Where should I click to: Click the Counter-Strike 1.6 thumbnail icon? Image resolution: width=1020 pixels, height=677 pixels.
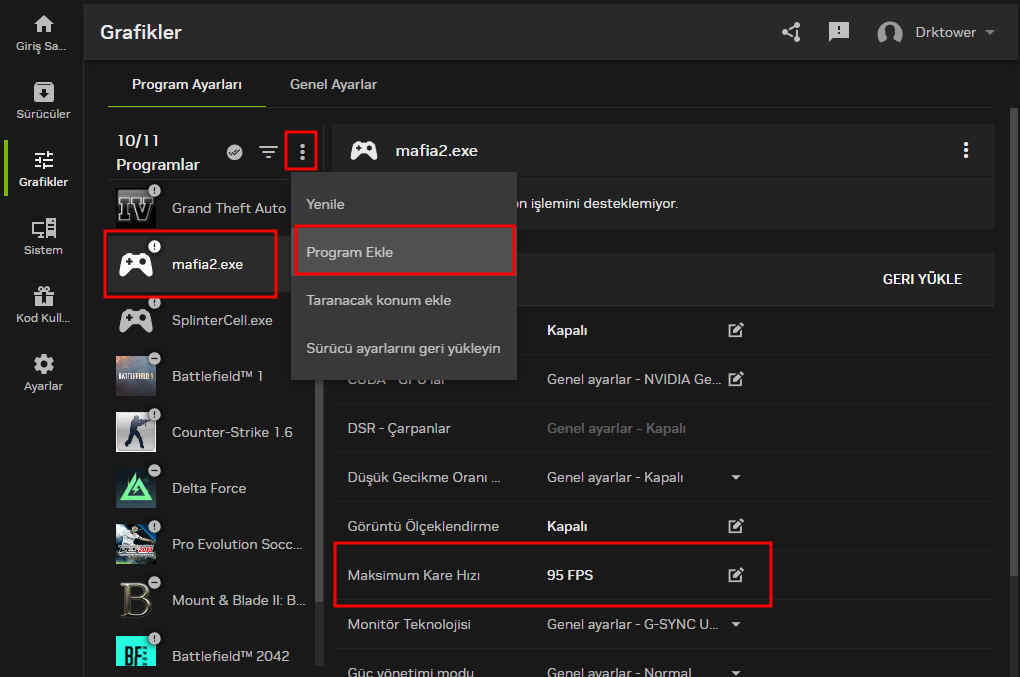pyautogui.click(x=136, y=432)
